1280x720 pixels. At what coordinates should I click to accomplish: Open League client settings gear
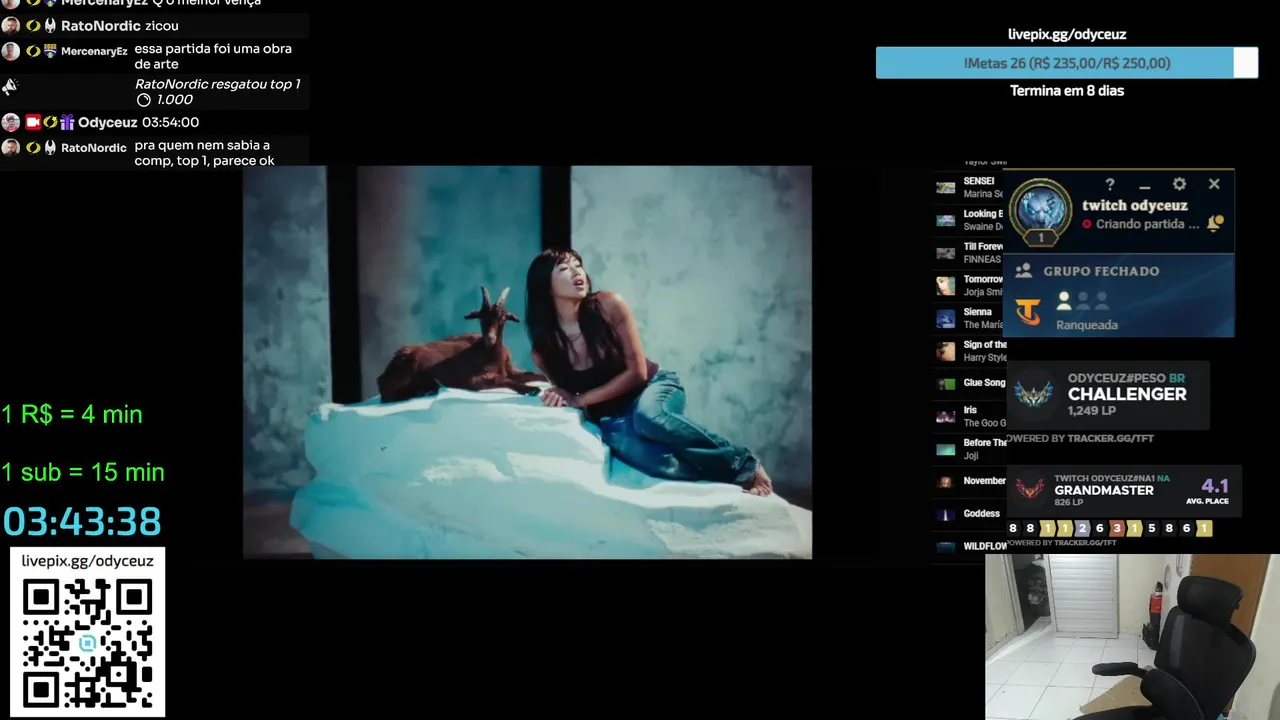click(1179, 185)
